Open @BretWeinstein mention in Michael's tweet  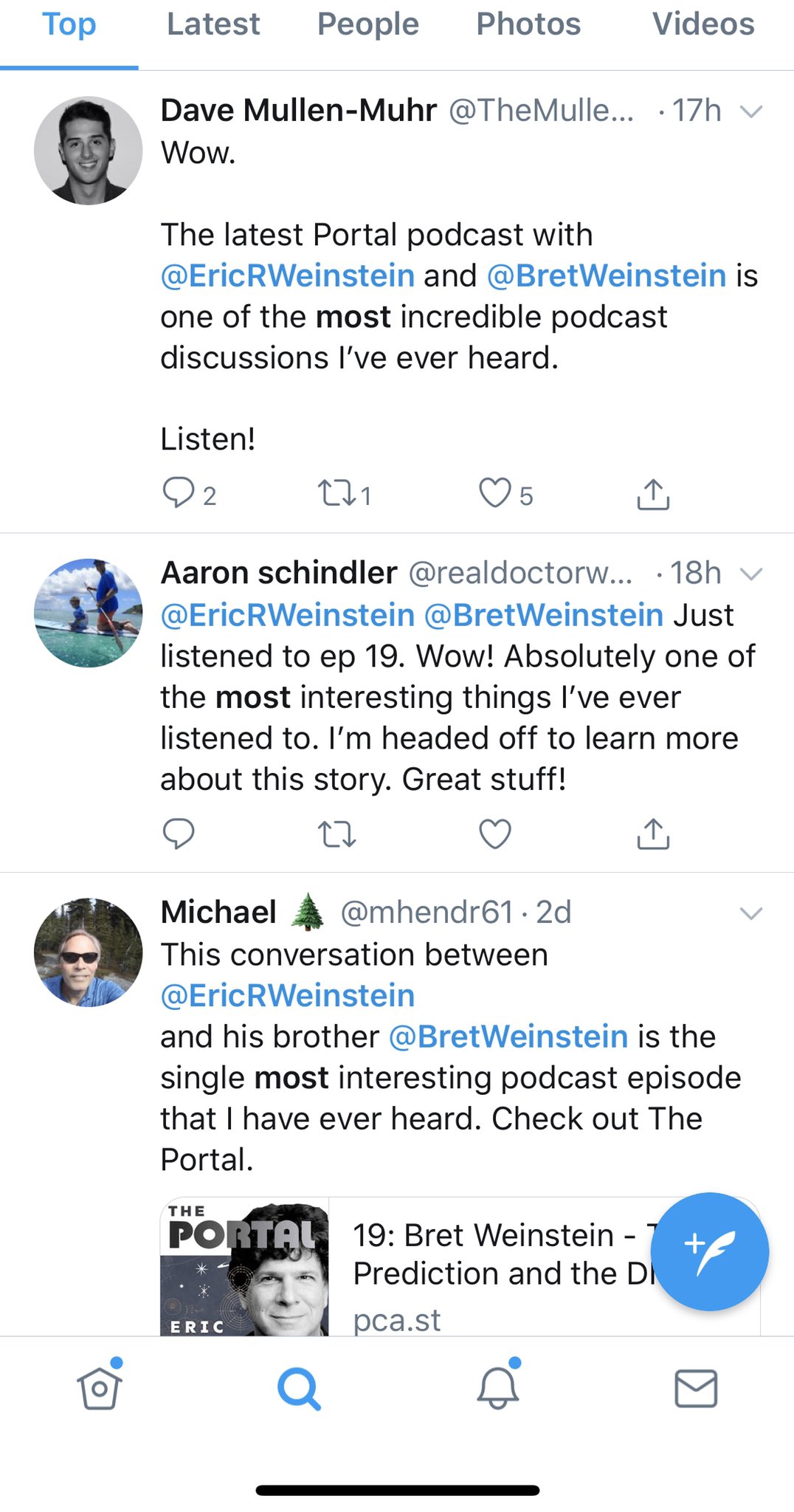(508, 1037)
